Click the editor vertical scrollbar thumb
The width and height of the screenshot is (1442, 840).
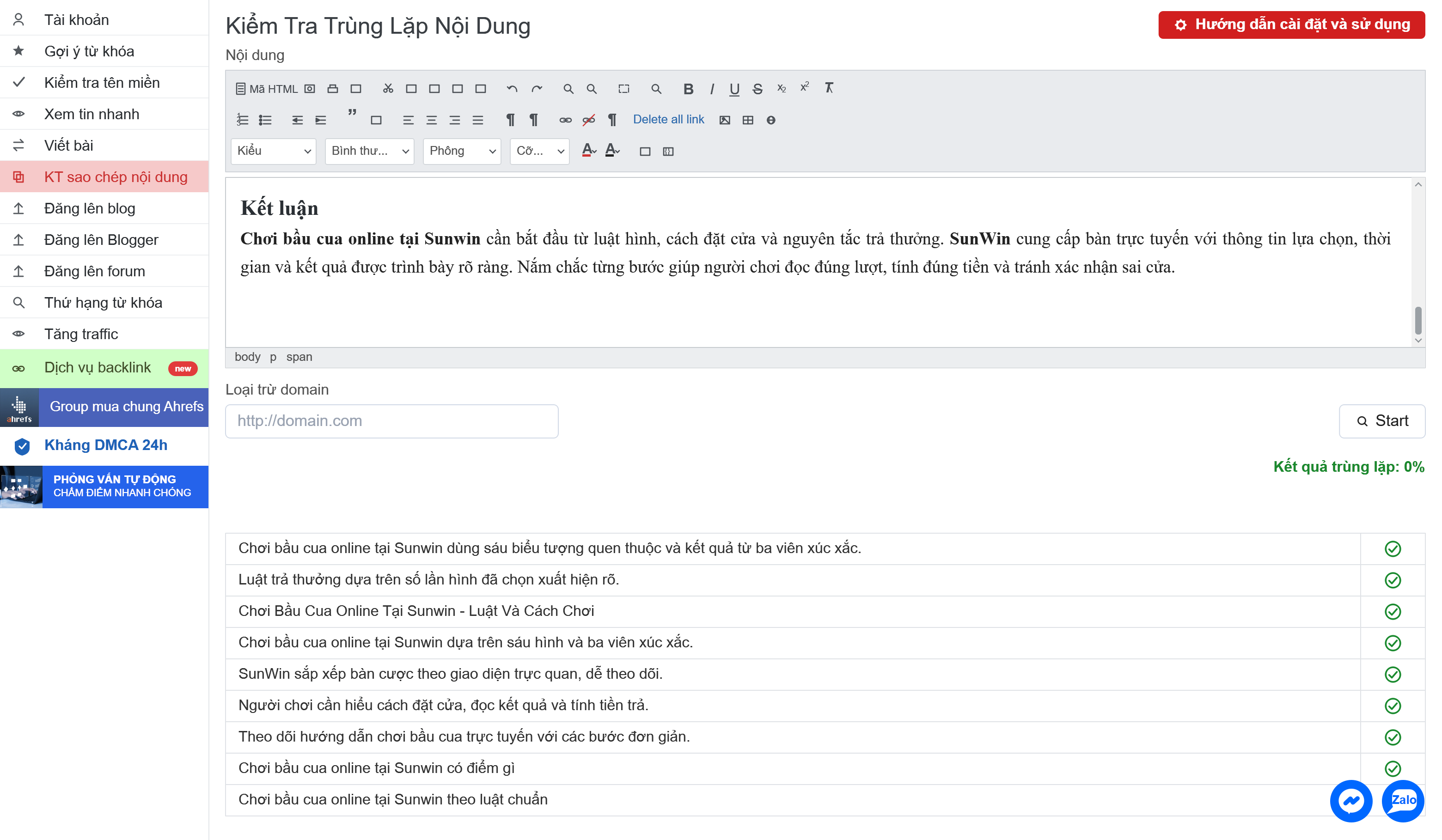(1418, 321)
